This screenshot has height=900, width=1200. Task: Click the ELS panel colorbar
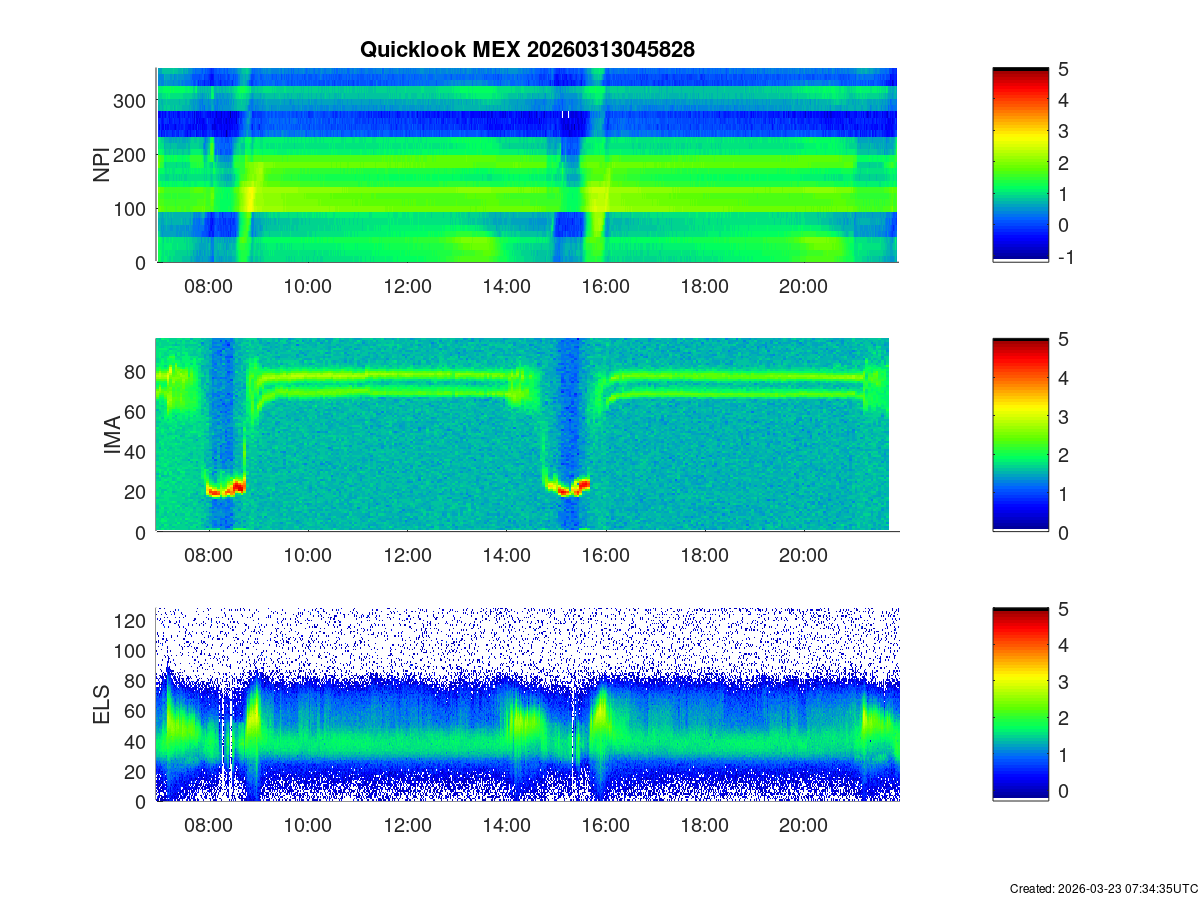1020,705
